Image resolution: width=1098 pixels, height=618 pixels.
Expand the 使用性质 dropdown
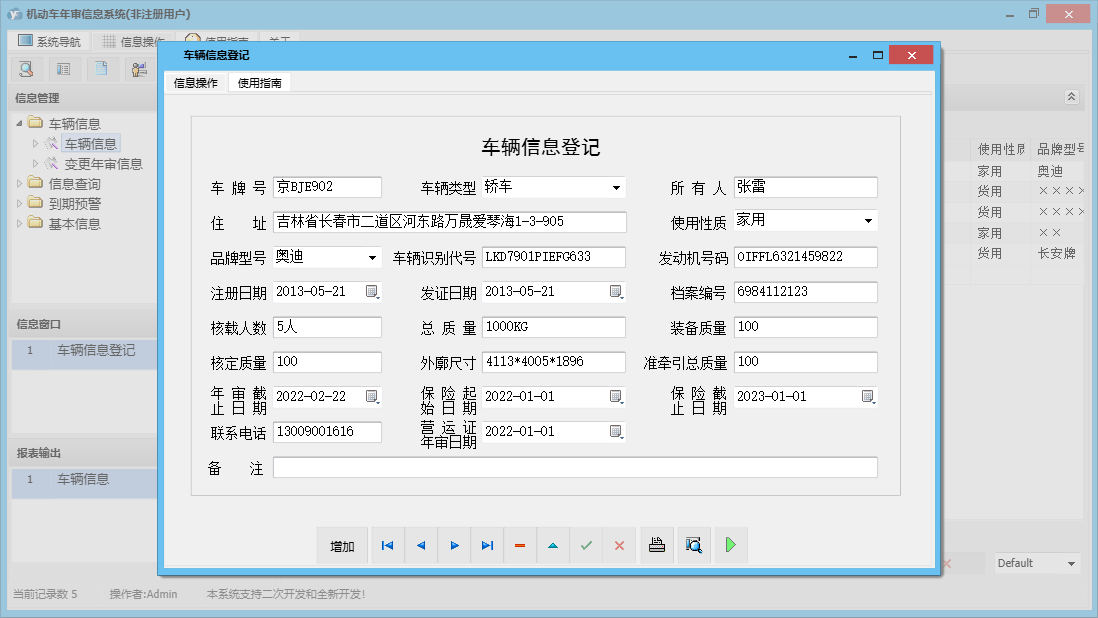click(x=867, y=221)
